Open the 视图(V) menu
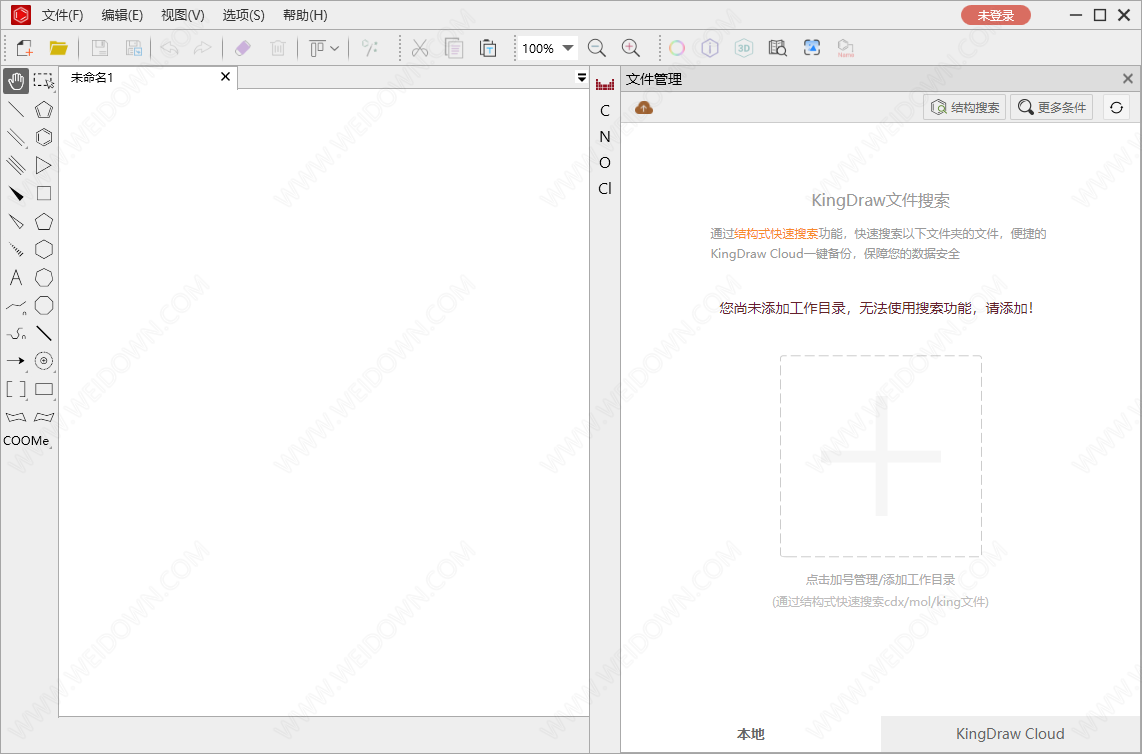1142x754 pixels. click(x=183, y=15)
